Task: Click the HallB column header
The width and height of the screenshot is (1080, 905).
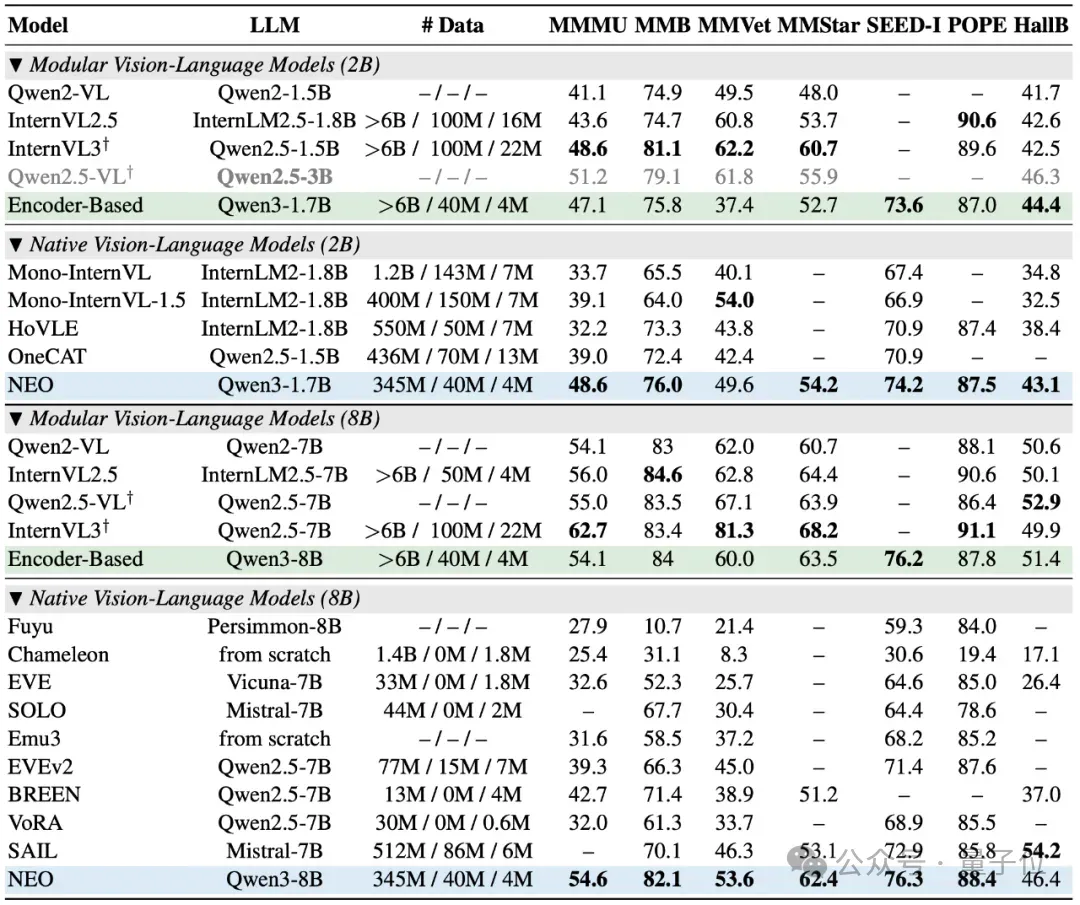Action: point(1041,25)
